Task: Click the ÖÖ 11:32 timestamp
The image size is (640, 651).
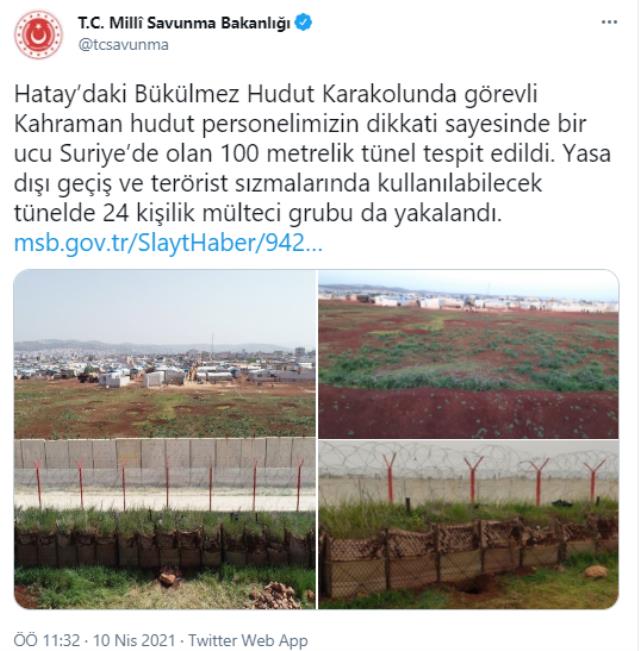Action: coord(47,640)
